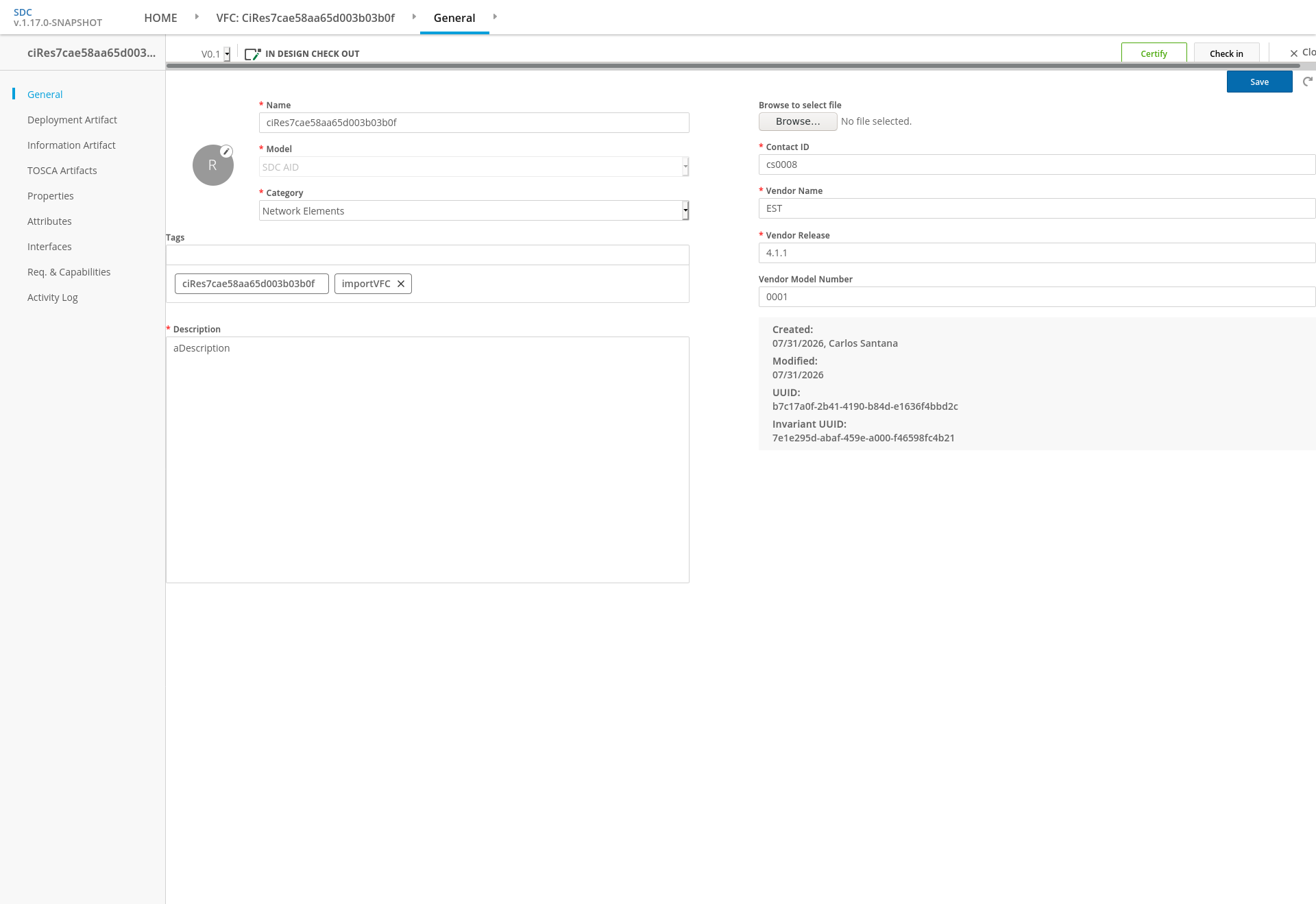This screenshot has width=1316, height=904.
Task: Remove the importVFC tag with its X icon
Action: [x=401, y=284]
